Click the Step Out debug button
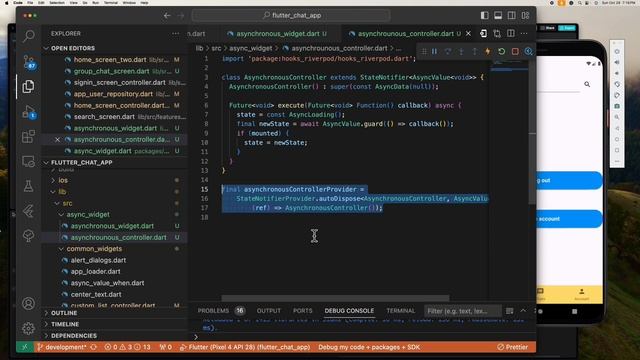Screen dimensions: 640x360 (x=474, y=51)
